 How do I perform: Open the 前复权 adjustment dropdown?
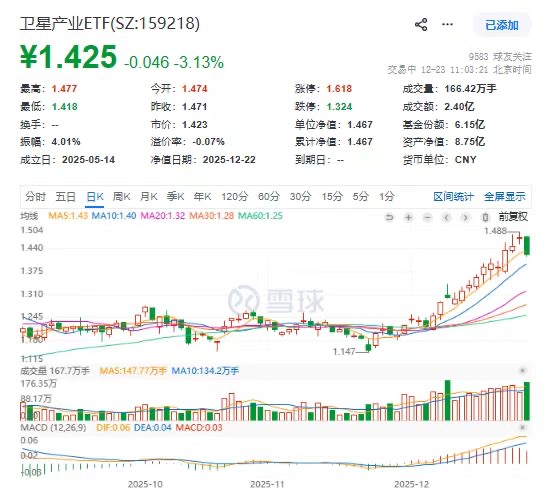coord(513,217)
